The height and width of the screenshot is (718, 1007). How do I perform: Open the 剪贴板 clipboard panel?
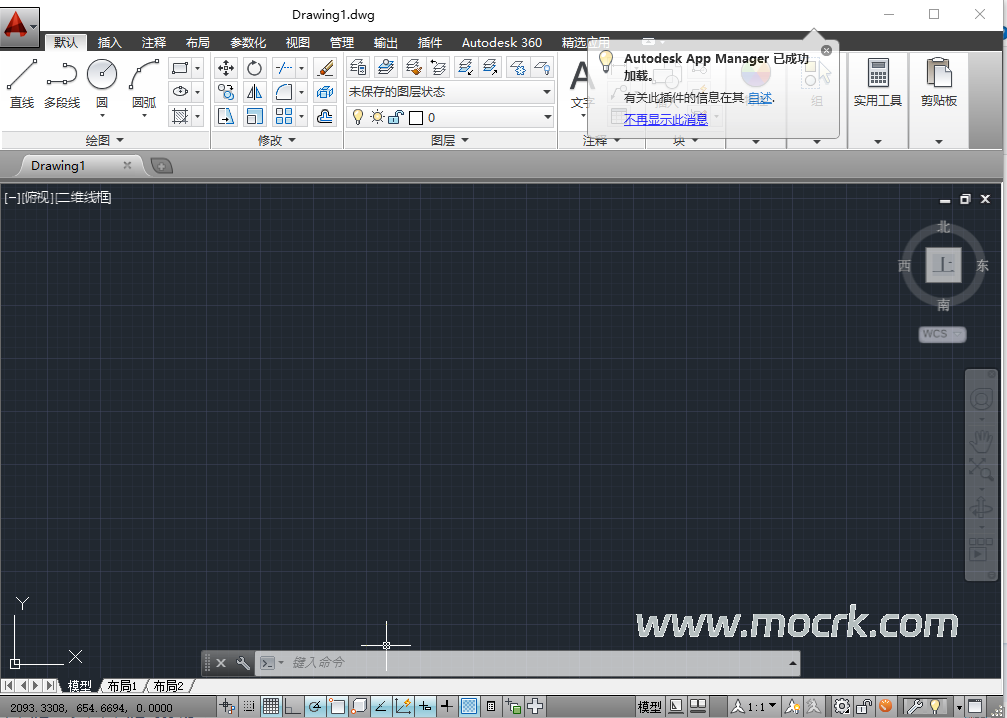tap(938, 83)
